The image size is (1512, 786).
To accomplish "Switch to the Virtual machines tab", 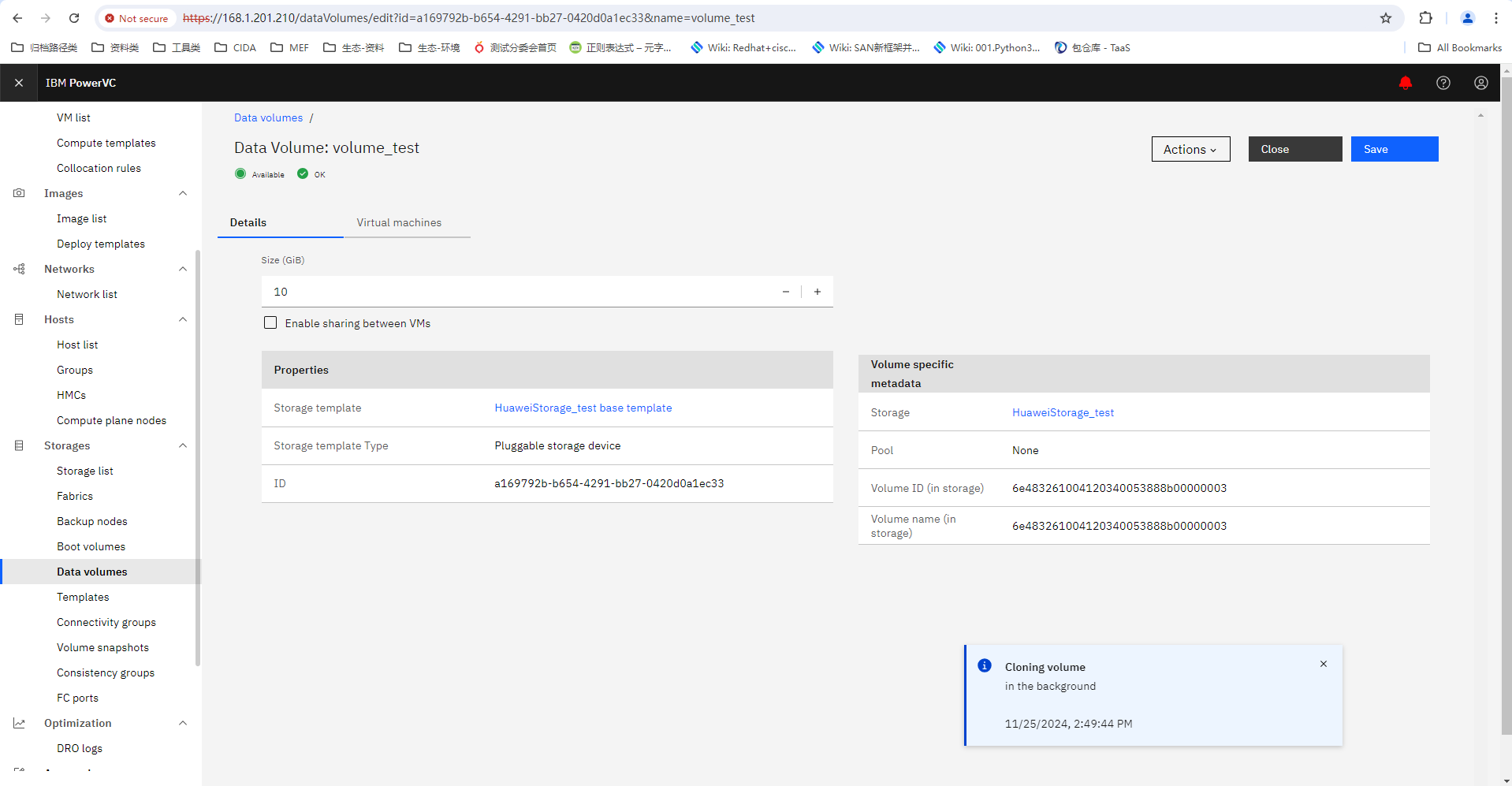I will pos(407,222).
